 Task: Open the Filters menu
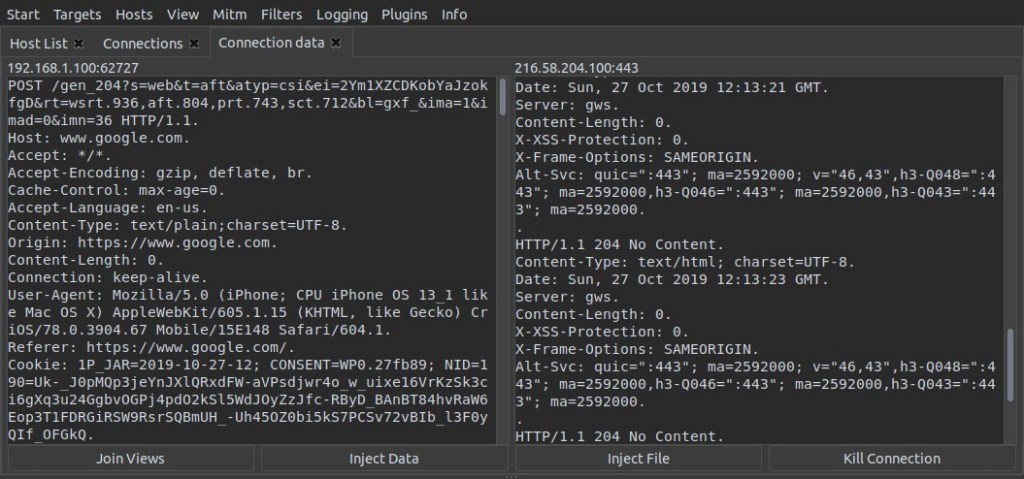pyautogui.click(x=281, y=15)
